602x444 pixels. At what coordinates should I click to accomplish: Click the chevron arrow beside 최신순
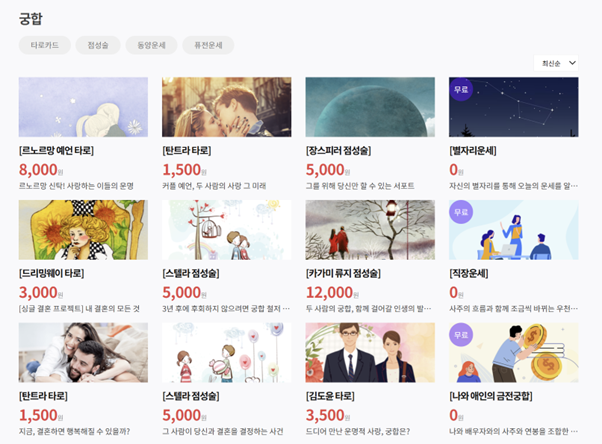pyautogui.click(x=572, y=63)
